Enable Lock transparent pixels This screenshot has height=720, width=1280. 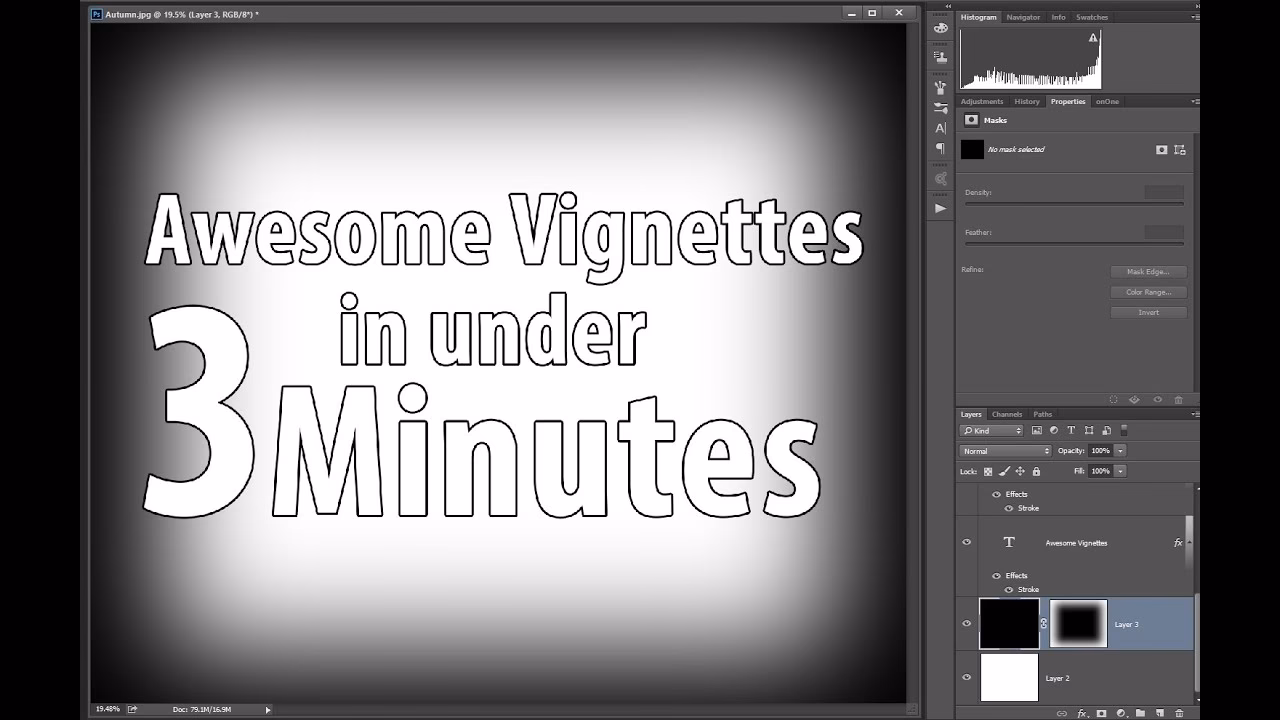(988, 471)
